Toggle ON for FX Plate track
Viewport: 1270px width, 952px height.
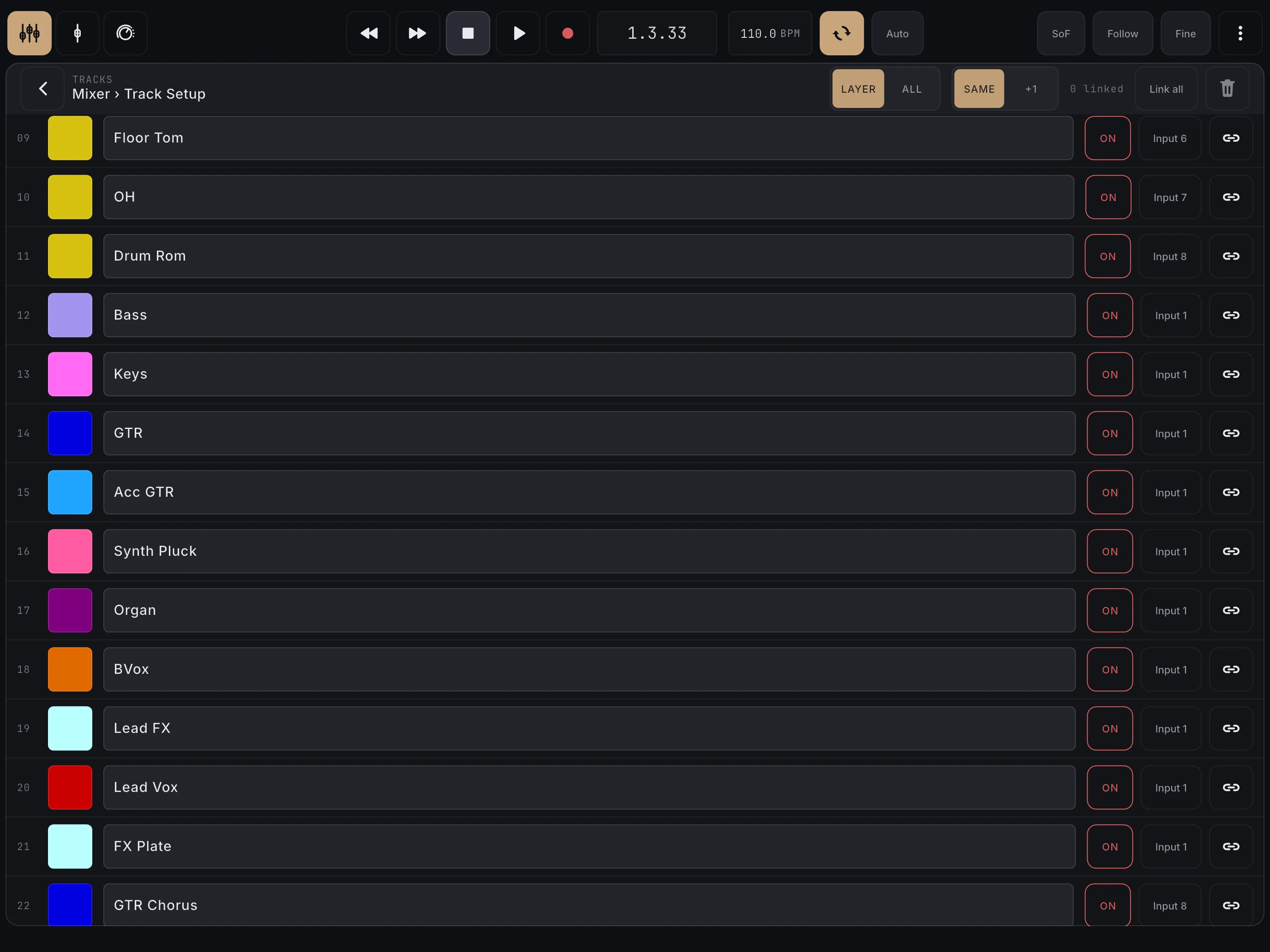click(x=1110, y=846)
